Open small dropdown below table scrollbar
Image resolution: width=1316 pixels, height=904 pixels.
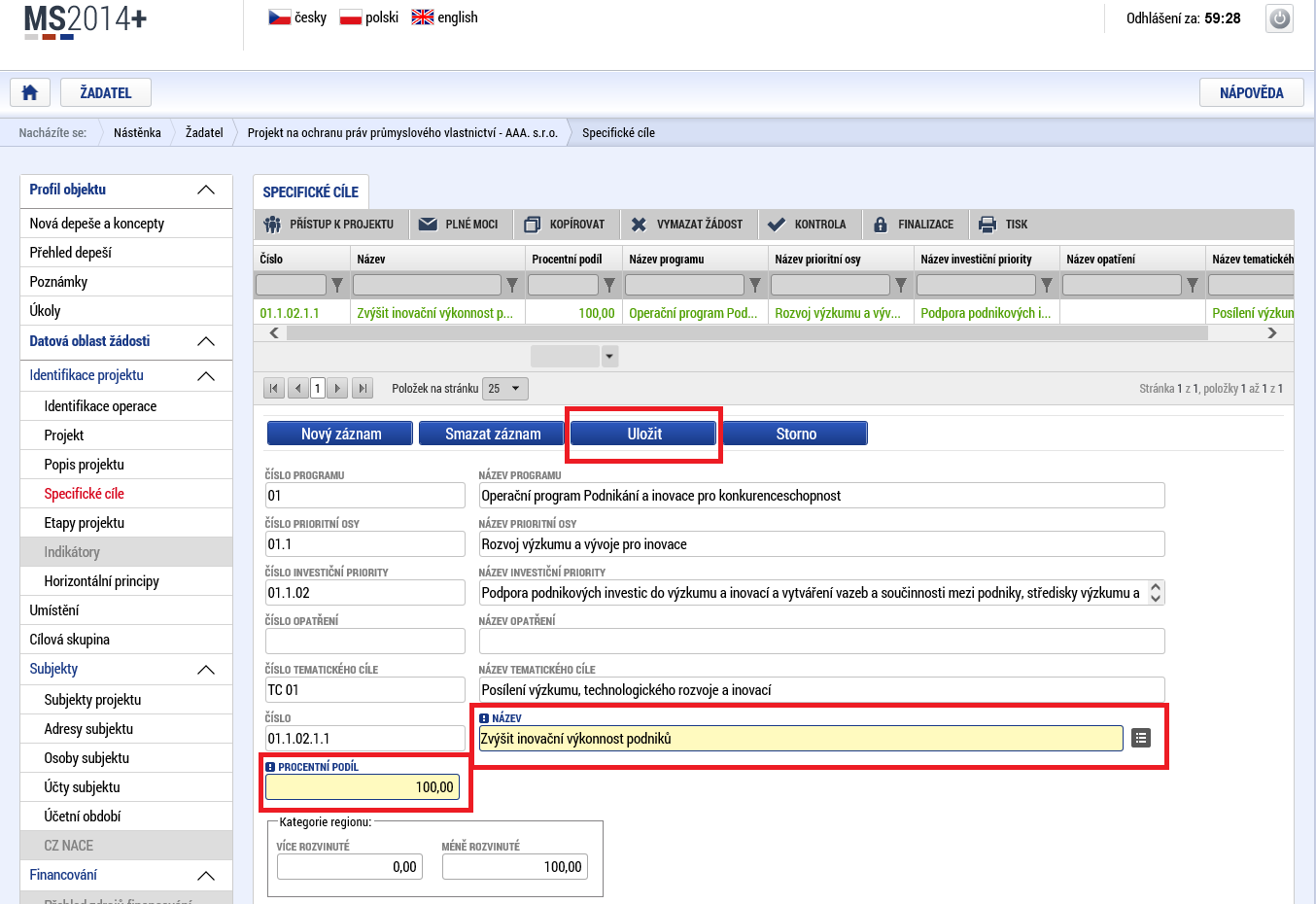pyautogui.click(x=610, y=356)
